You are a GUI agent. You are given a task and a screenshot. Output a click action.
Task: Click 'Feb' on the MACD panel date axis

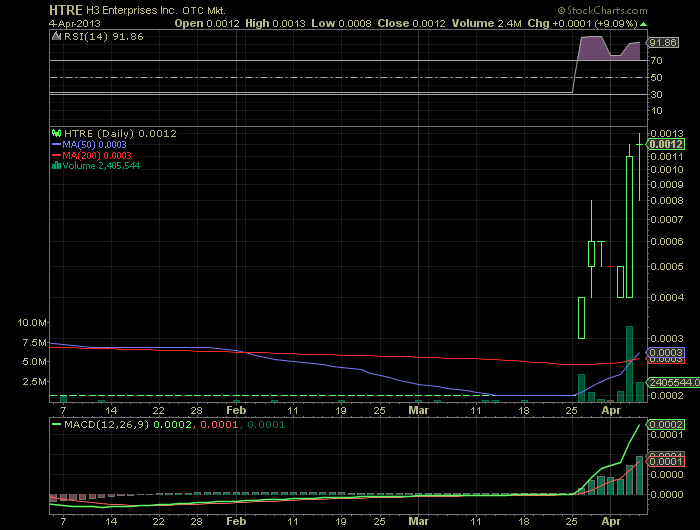[236, 521]
